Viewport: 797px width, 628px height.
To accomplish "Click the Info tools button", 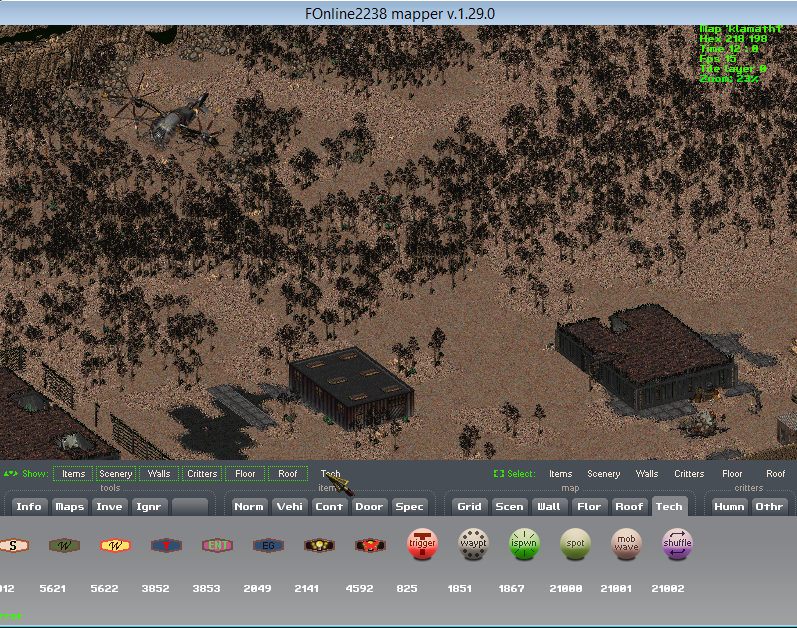I will click(x=29, y=506).
